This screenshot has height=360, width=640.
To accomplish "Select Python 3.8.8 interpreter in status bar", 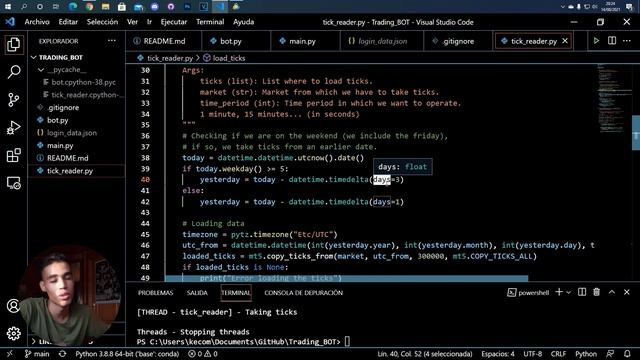I will coord(127,354).
